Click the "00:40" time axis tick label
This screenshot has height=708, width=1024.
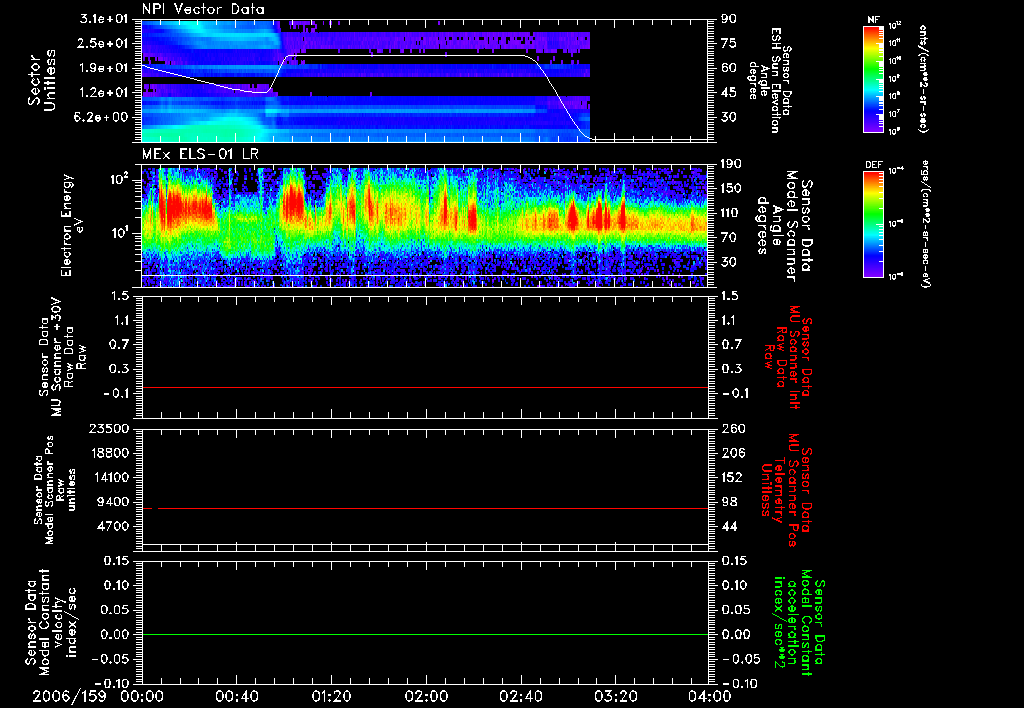(x=236, y=696)
